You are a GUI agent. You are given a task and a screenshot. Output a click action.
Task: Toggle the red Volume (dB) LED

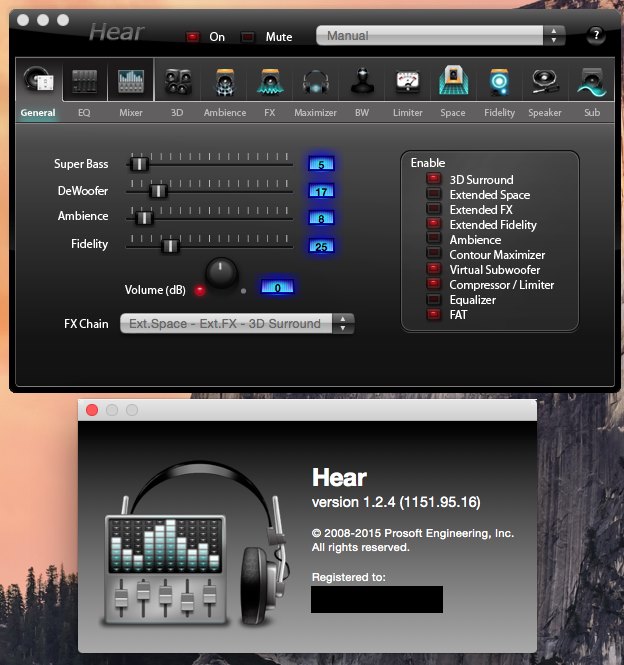[200, 291]
